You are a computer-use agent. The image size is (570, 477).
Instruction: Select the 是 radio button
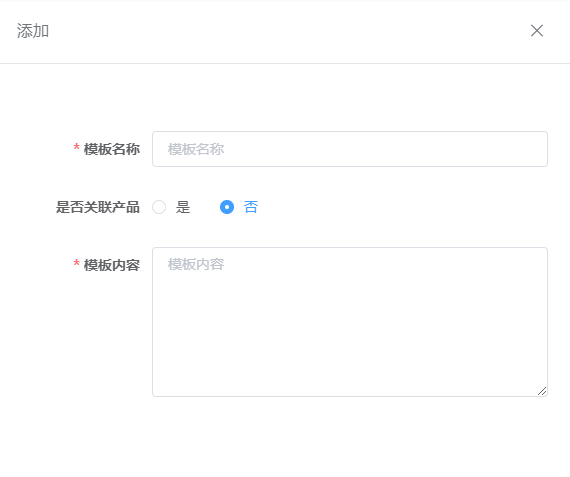(159, 207)
